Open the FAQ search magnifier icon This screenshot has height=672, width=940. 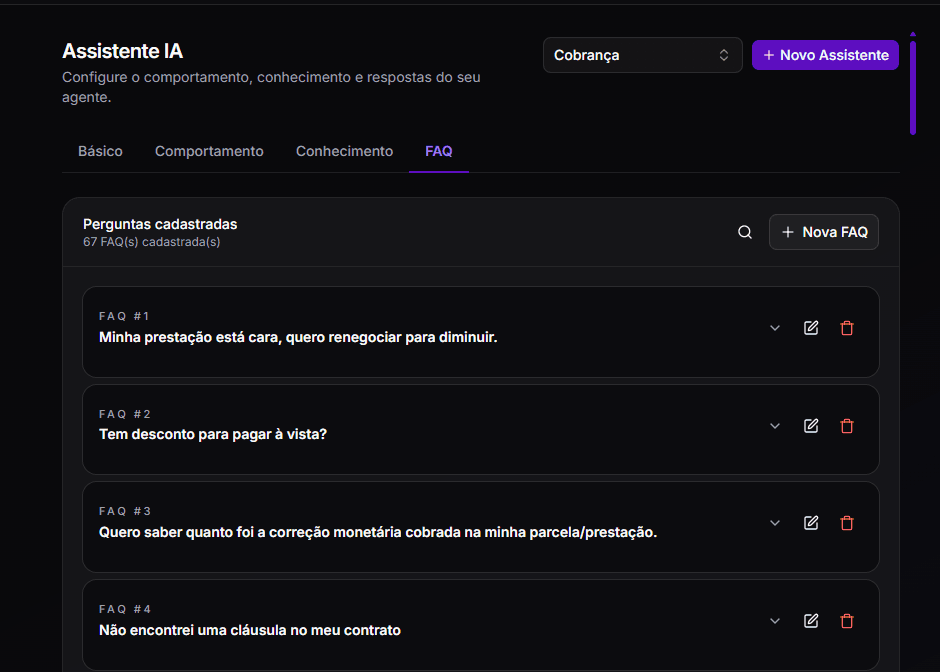pyautogui.click(x=745, y=232)
